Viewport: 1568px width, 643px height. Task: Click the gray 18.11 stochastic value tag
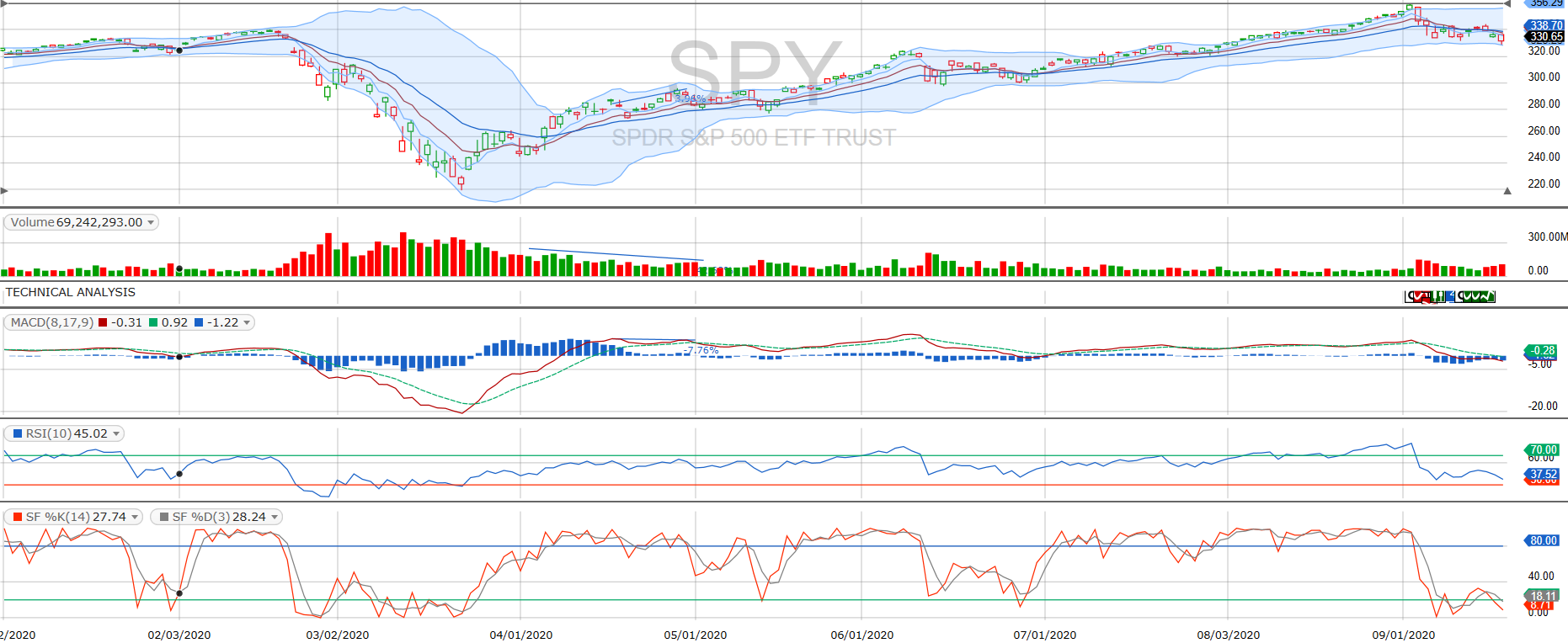tap(1542, 596)
